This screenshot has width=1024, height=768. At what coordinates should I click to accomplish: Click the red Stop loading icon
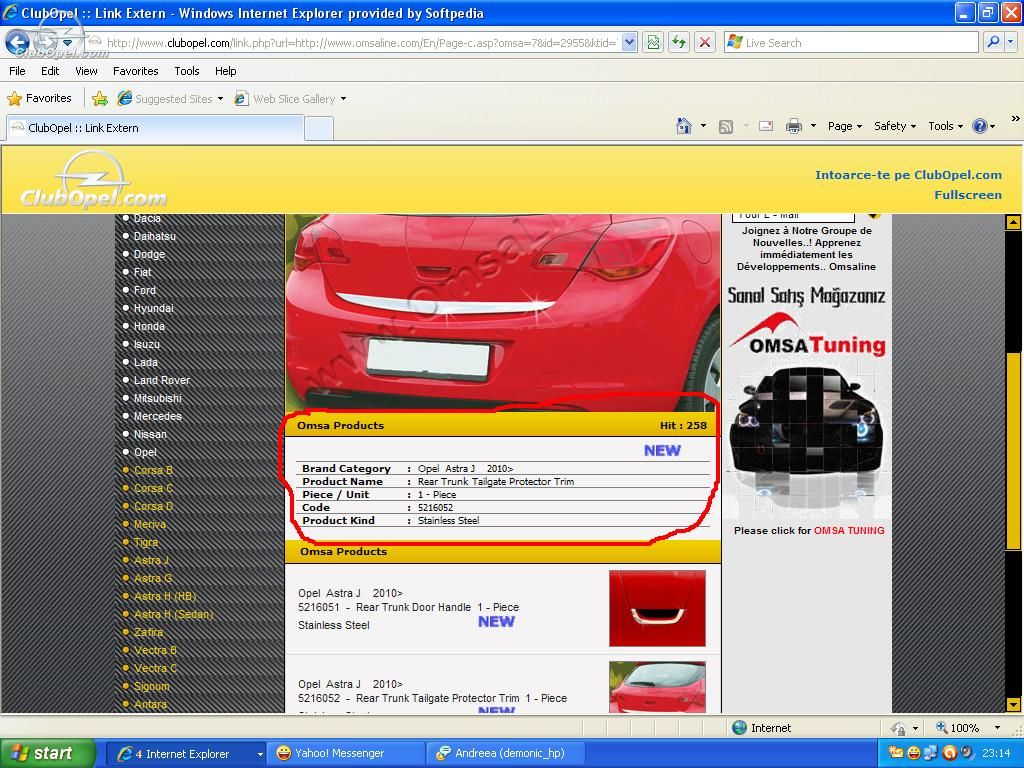click(705, 42)
